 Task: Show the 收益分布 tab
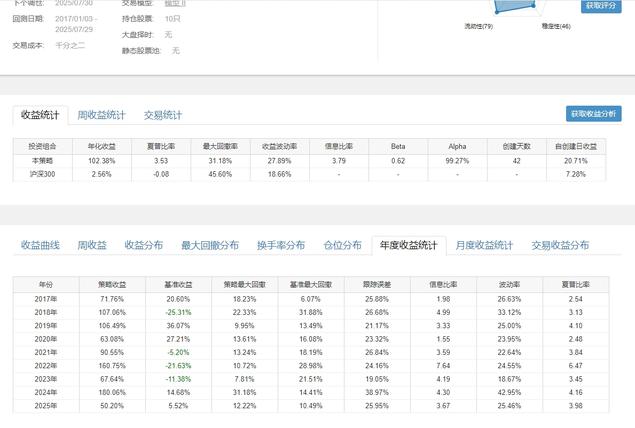coord(143,245)
